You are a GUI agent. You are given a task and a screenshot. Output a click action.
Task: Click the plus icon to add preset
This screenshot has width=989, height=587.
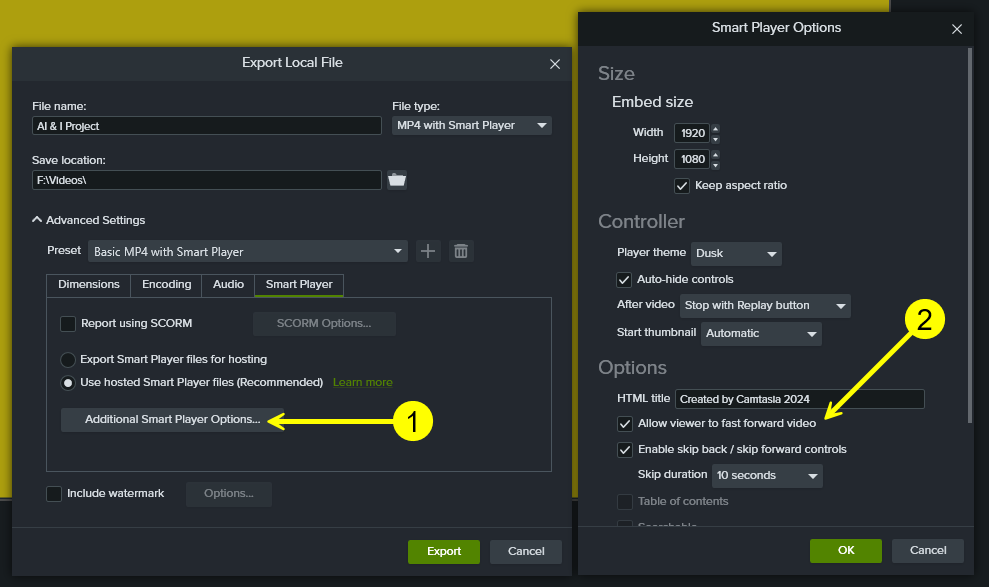[428, 251]
